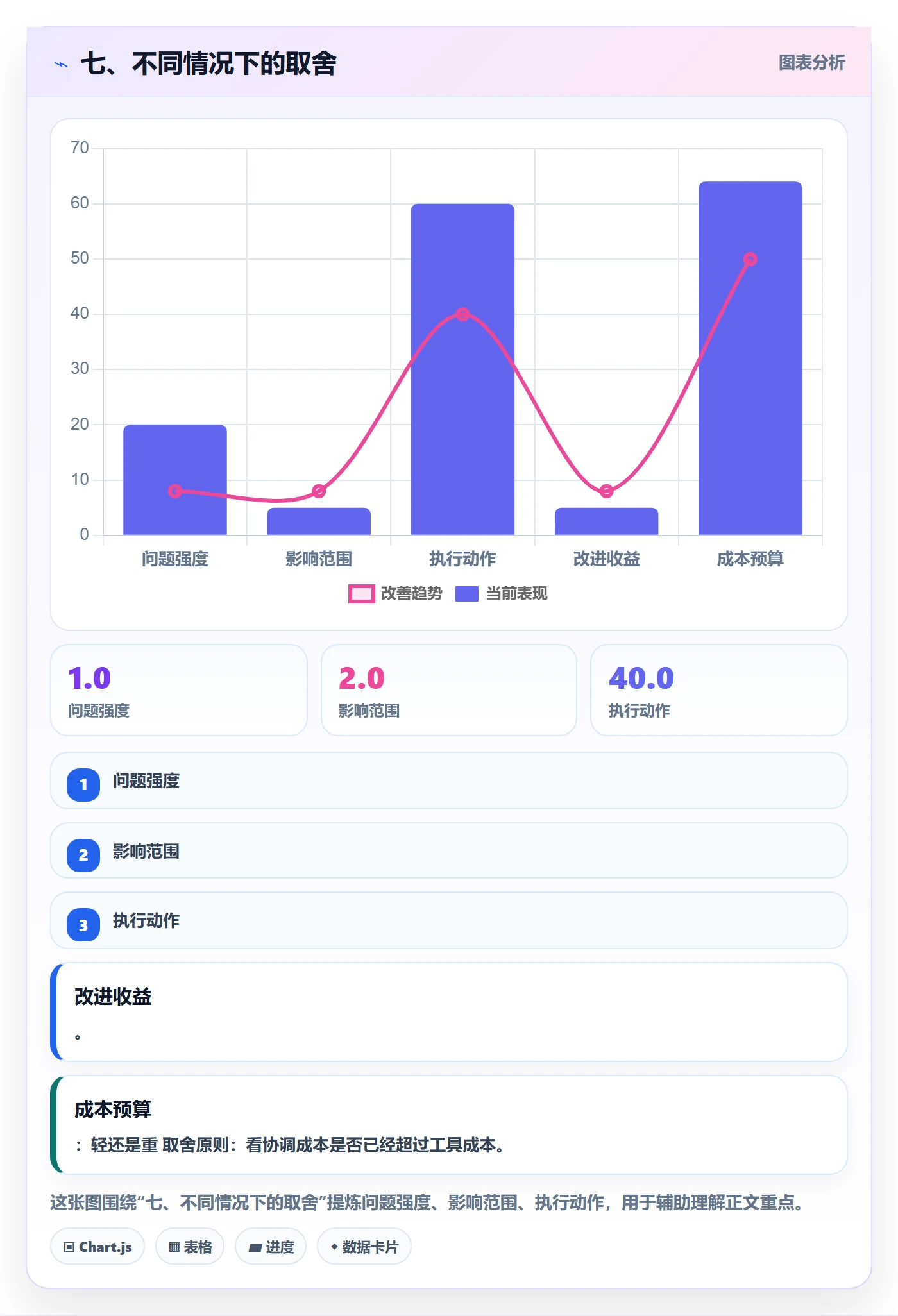Click the 问题强度 x-axis label
Screen dimensions: 898x1316
click(x=175, y=559)
